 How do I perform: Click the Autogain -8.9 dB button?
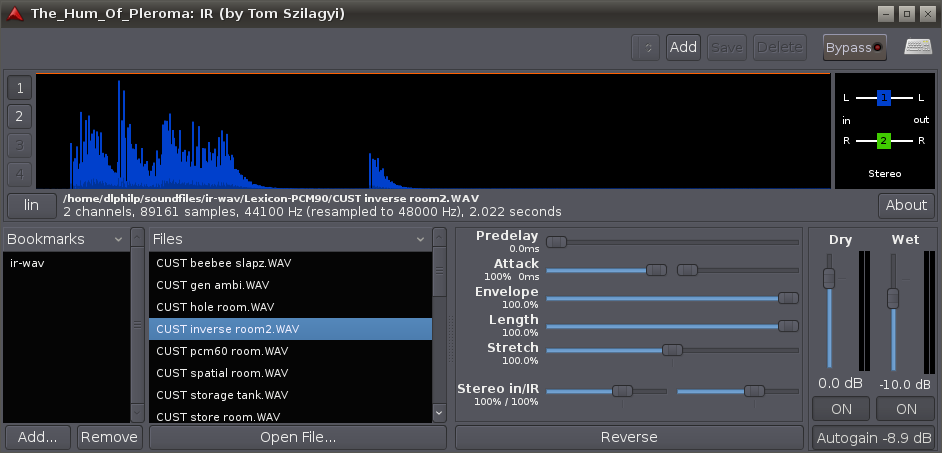[873, 437]
